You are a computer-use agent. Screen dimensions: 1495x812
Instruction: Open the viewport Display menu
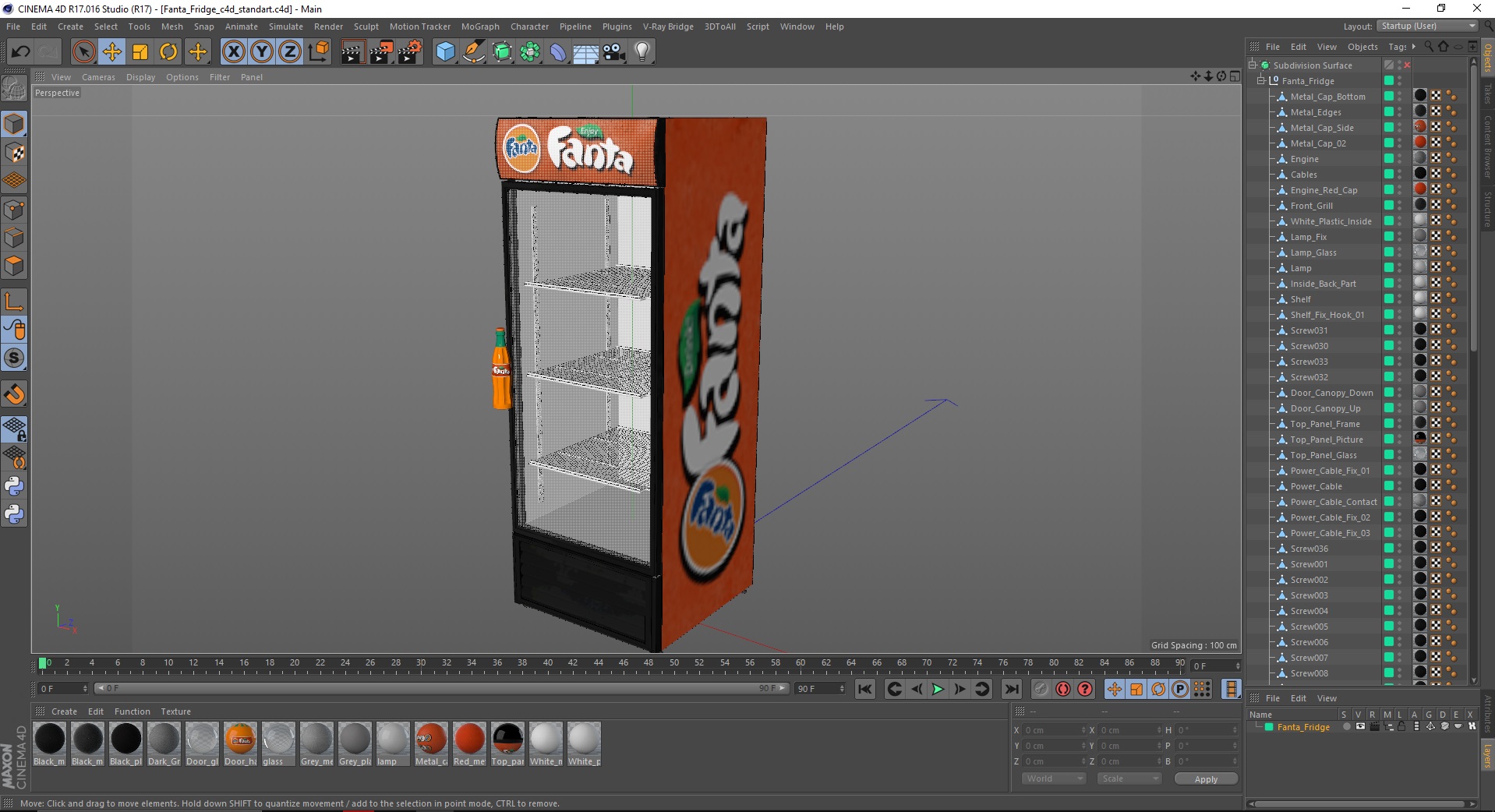point(140,77)
